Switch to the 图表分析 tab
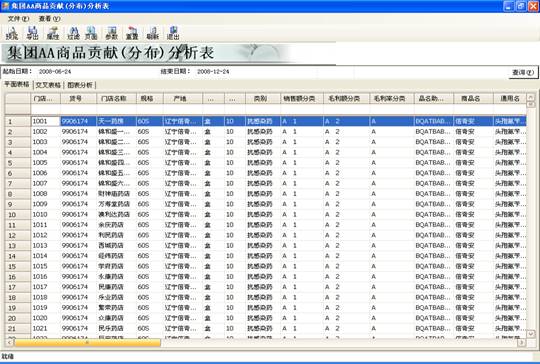Image resolution: width=540 pixels, height=364 pixels. pos(80,85)
